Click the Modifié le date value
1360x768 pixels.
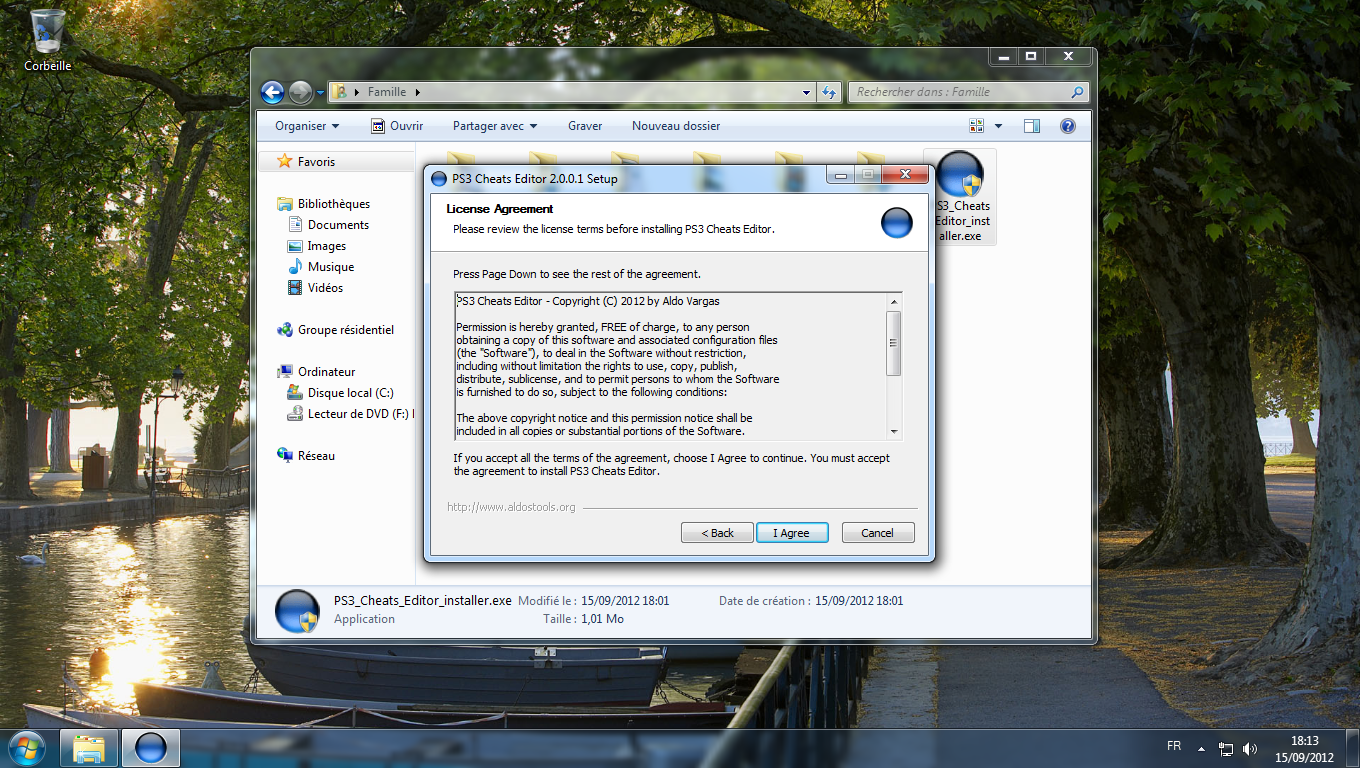click(625, 601)
